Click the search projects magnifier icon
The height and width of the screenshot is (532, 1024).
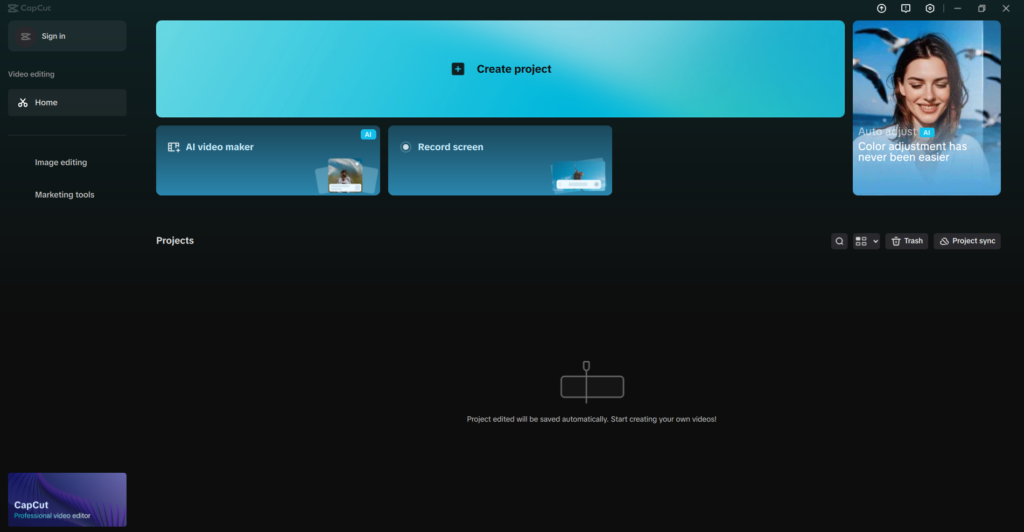point(839,241)
